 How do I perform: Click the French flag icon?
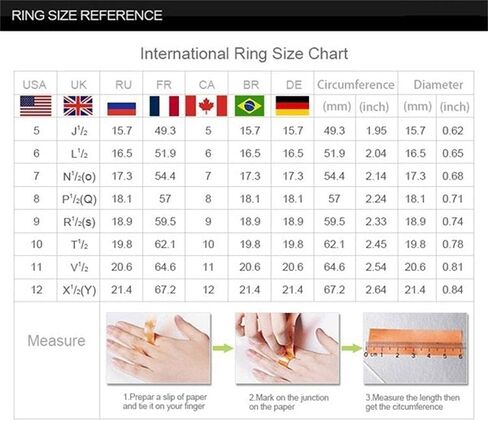click(x=164, y=106)
